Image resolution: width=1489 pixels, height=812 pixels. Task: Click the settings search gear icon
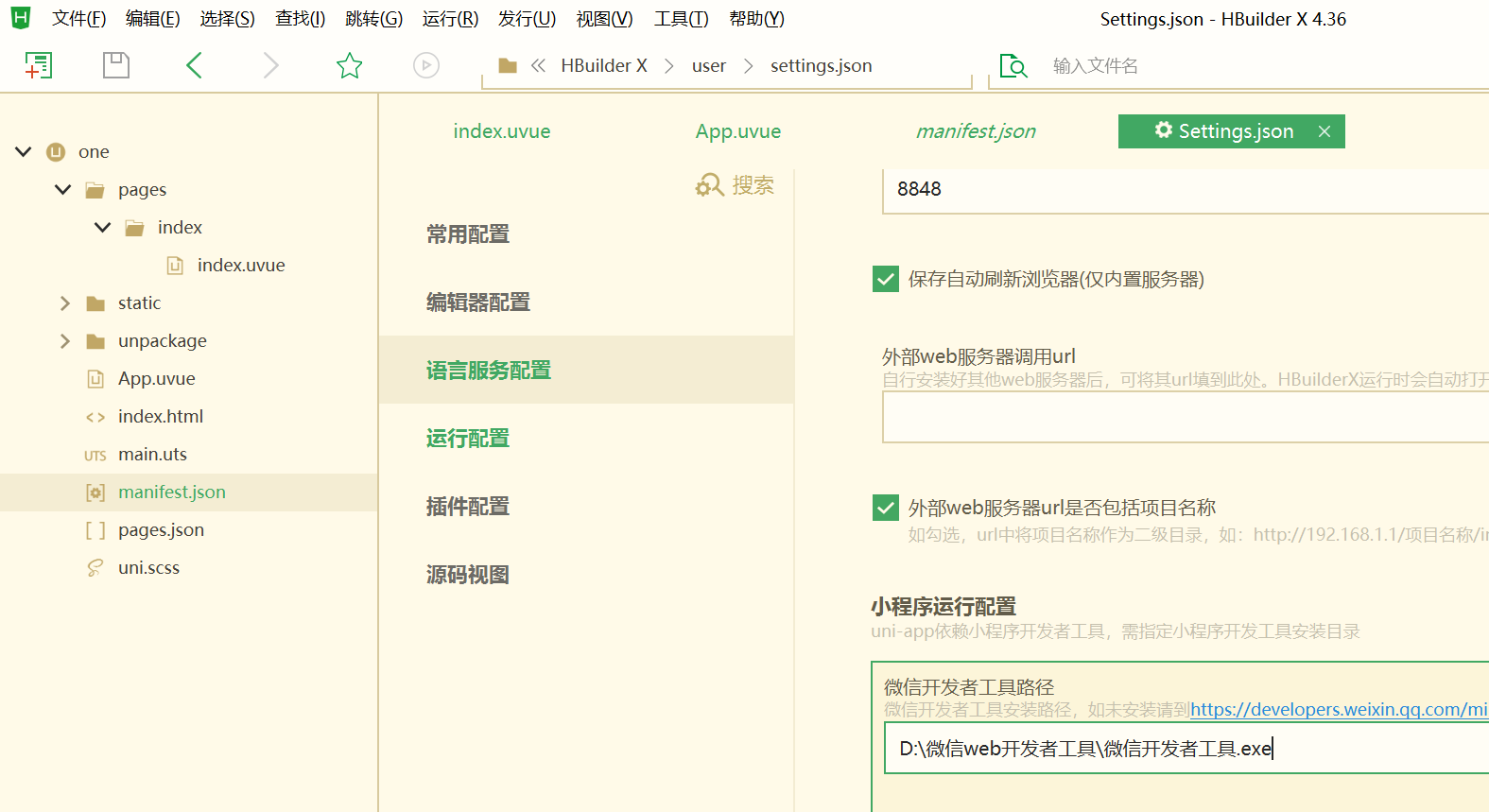pos(709,184)
